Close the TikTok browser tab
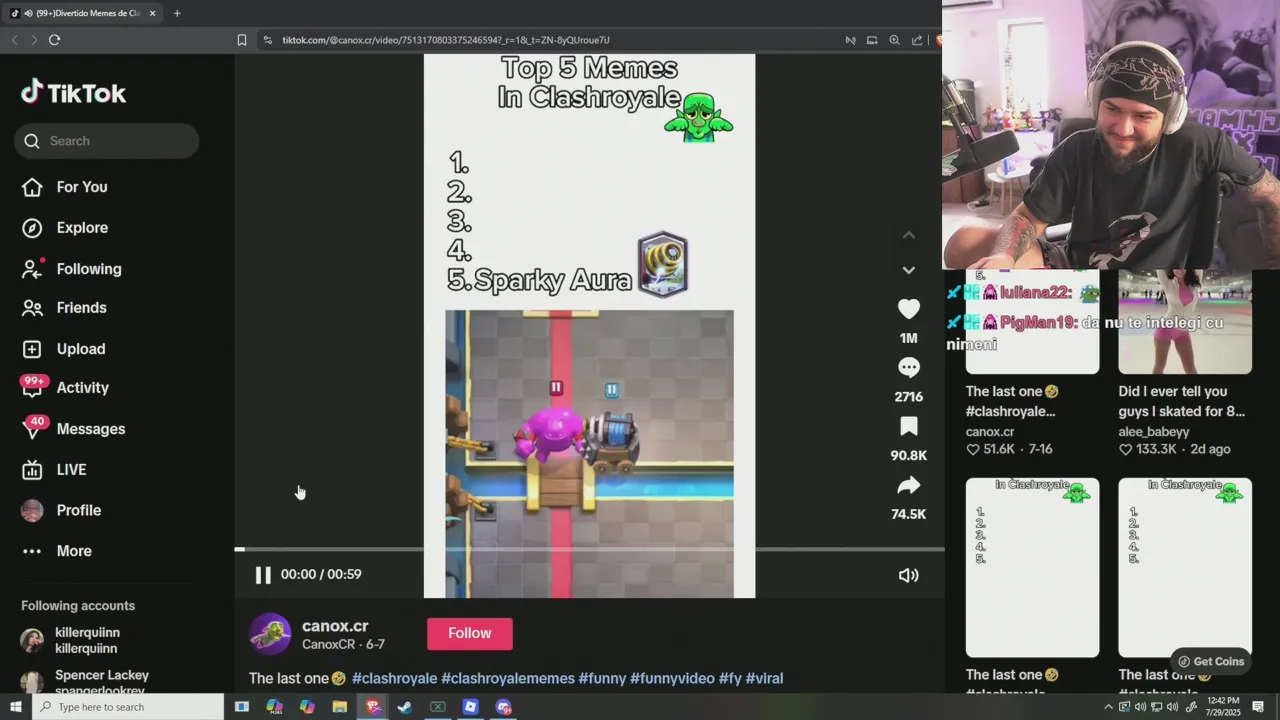This screenshot has width=1280, height=720. tap(152, 13)
